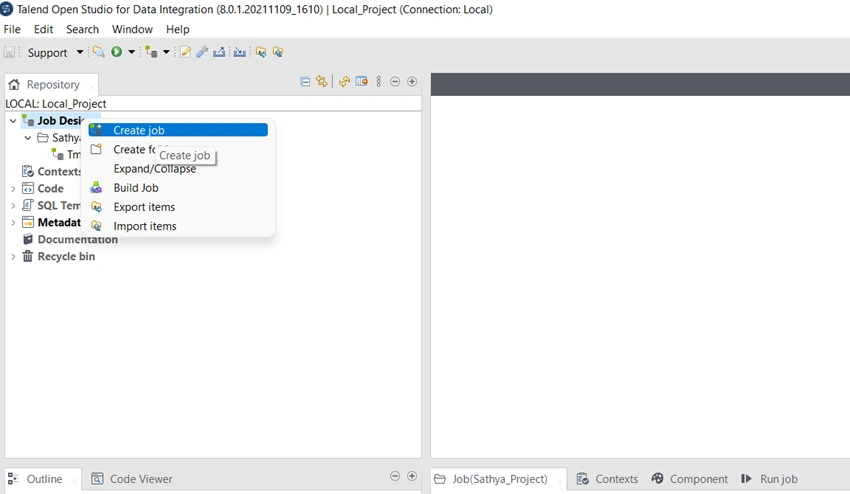Screen dimensions: 850x494
Task: Switch to the bottom Contexts tab
Action: click(608, 479)
